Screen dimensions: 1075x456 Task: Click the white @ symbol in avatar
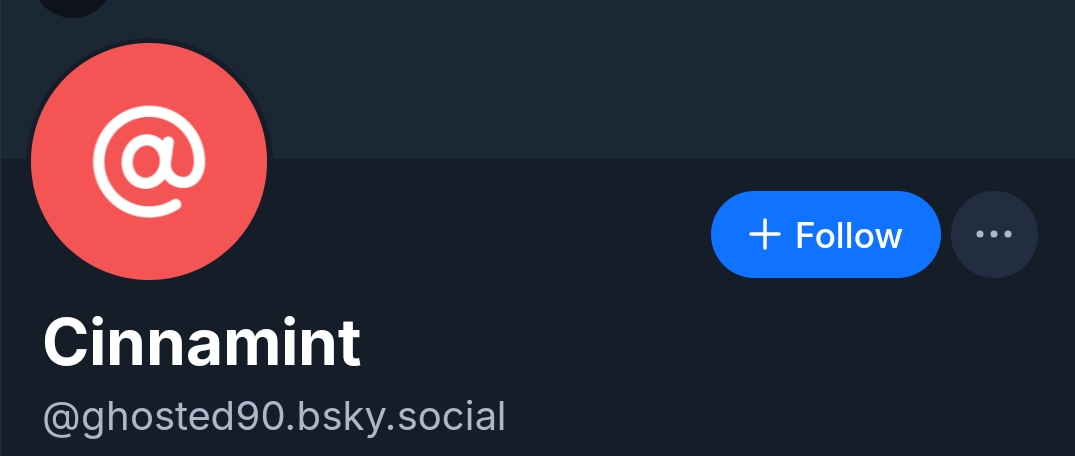coord(149,162)
